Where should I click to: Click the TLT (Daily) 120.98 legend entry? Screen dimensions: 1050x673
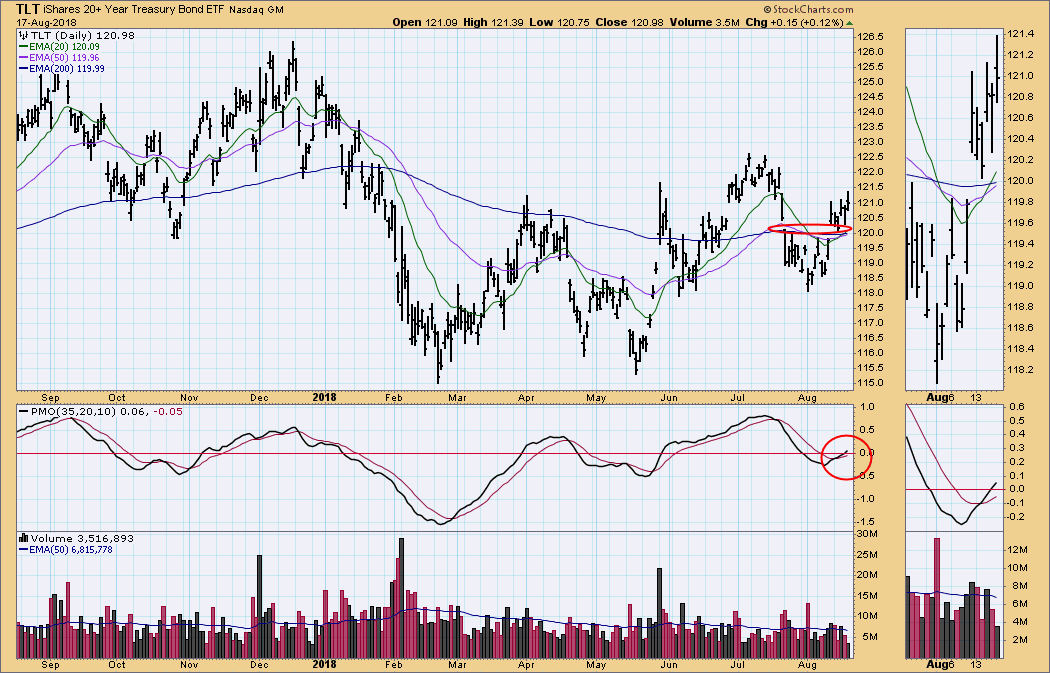coord(82,35)
